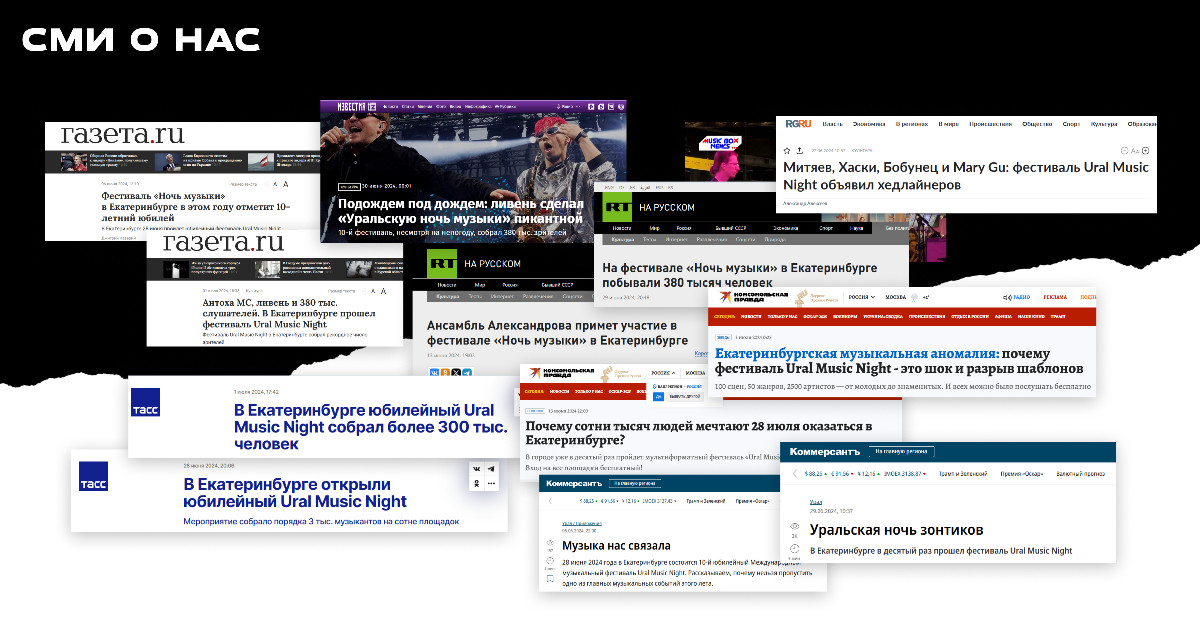
Task: Click the Коммерсантъ logo above Музыка нас связала
Action: click(x=574, y=484)
